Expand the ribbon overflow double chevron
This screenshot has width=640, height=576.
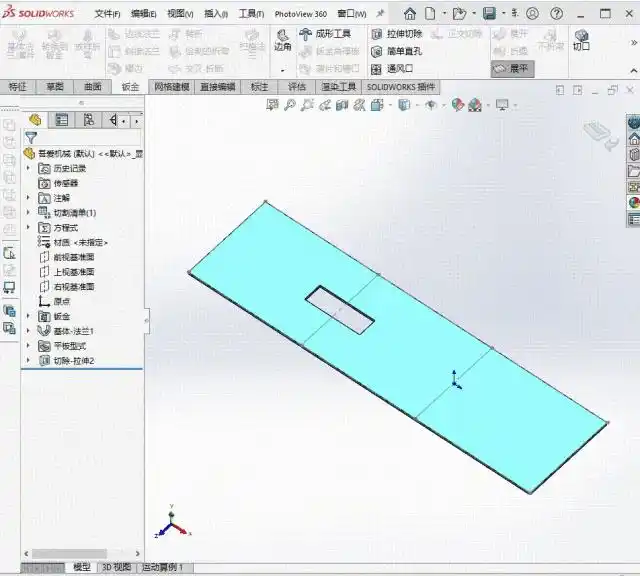tap(634, 42)
